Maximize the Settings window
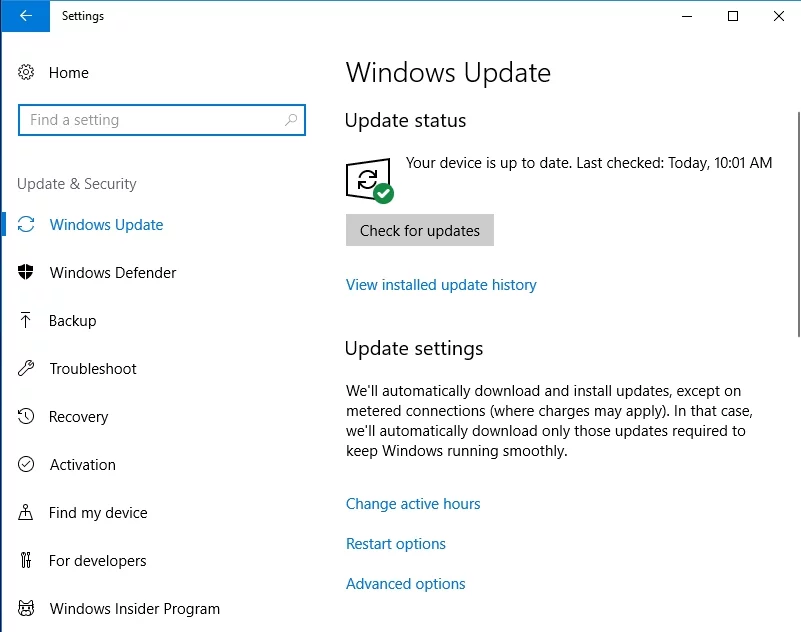 coord(733,16)
